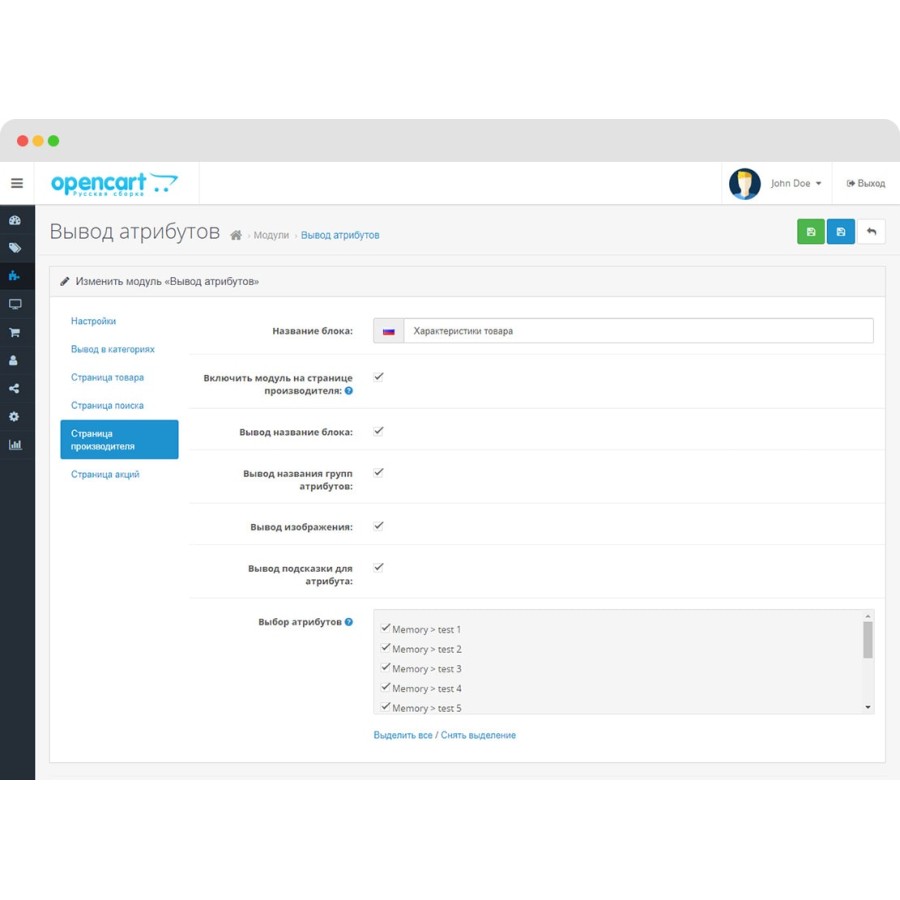The width and height of the screenshot is (900, 900).
Task: Open the marketing share sidebar icon
Action: click(14, 389)
